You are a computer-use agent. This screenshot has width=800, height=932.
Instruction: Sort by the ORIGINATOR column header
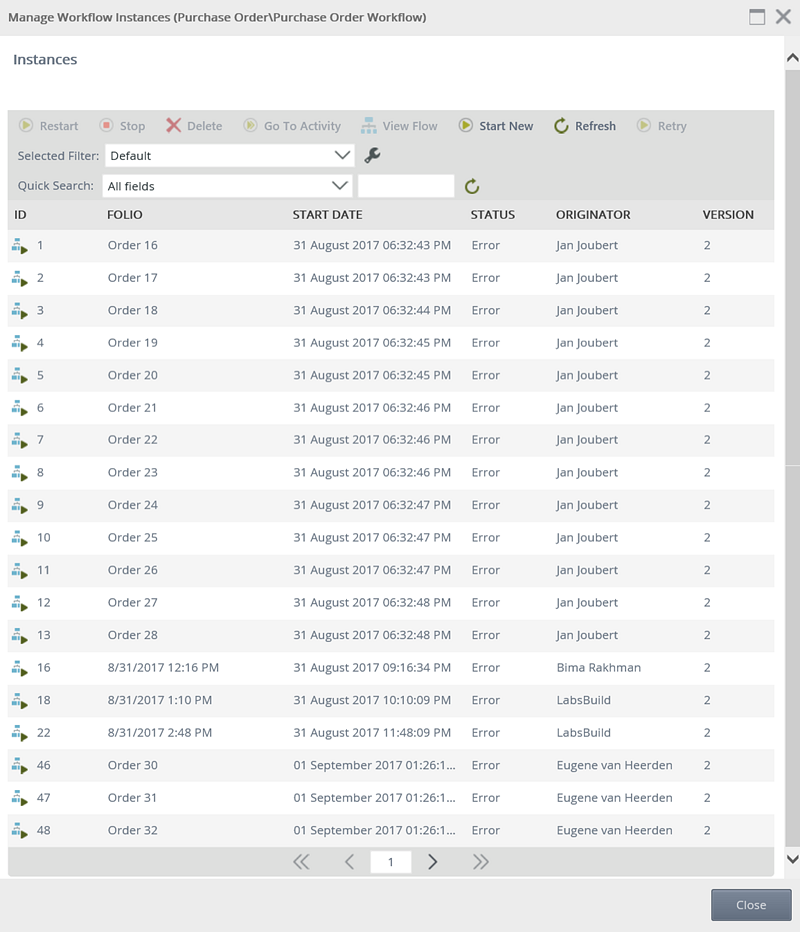tap(593, 215)
